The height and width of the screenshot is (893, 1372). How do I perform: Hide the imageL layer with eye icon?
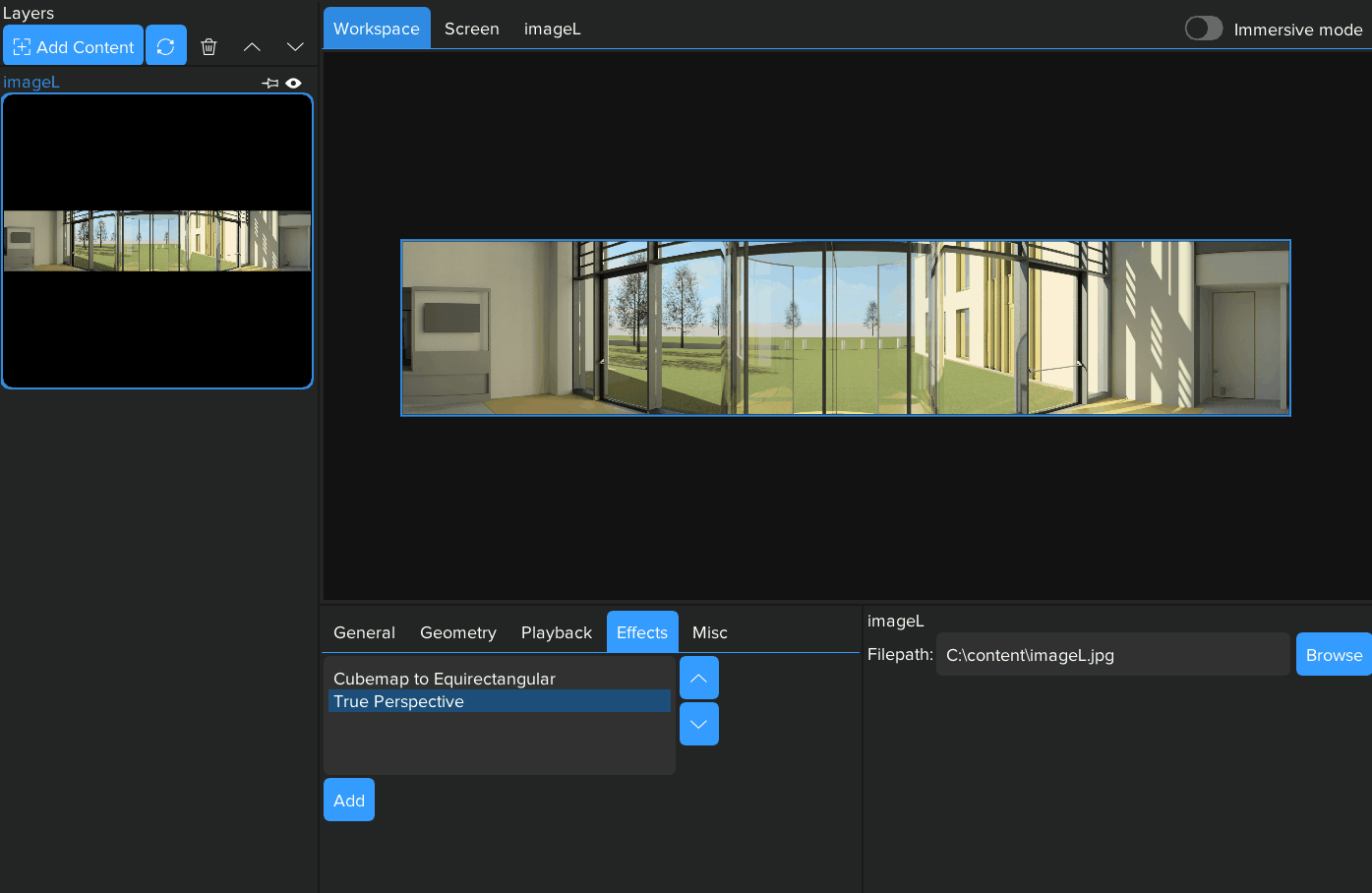tap(293, 84)
